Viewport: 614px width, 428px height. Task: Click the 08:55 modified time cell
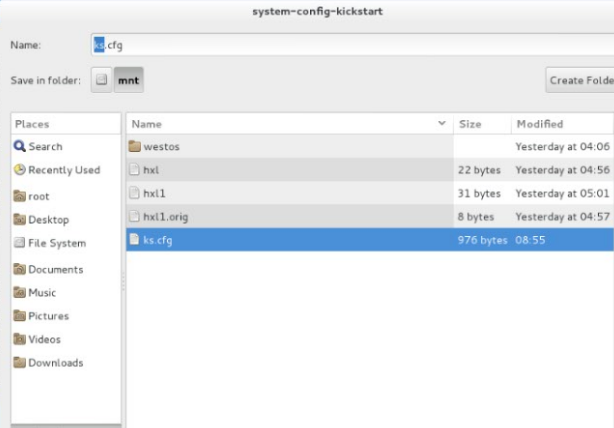pos(530,240)
